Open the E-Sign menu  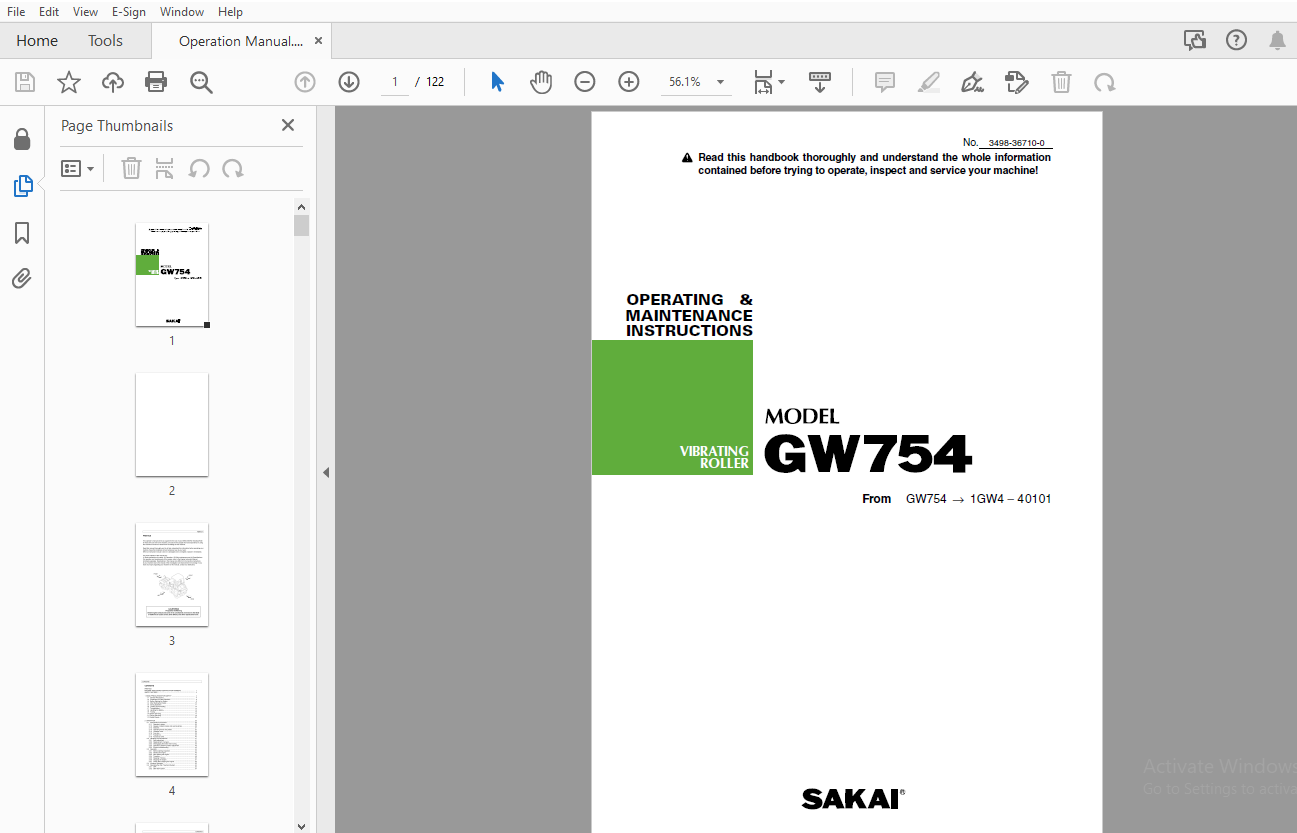click(x=129, y=12)
